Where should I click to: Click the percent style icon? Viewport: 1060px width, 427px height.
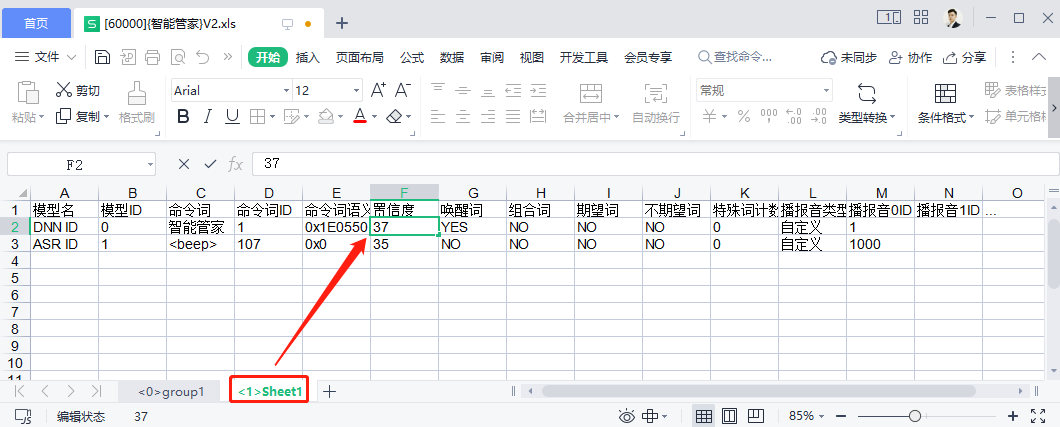point(743,117)
